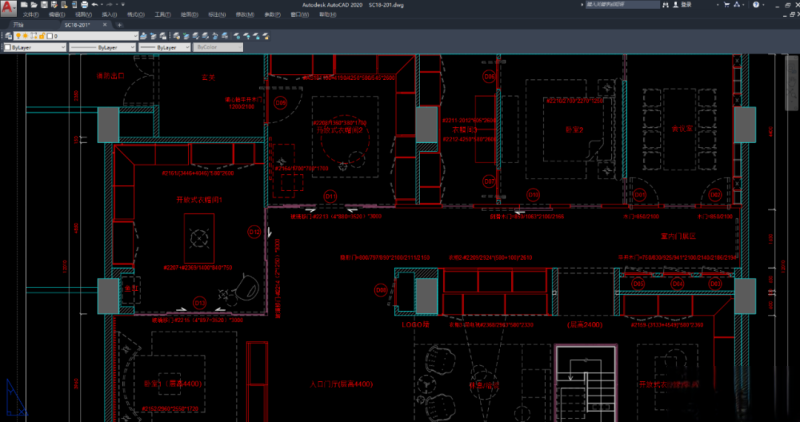Open the 文件(F) menu

click(x=30, y=16)
